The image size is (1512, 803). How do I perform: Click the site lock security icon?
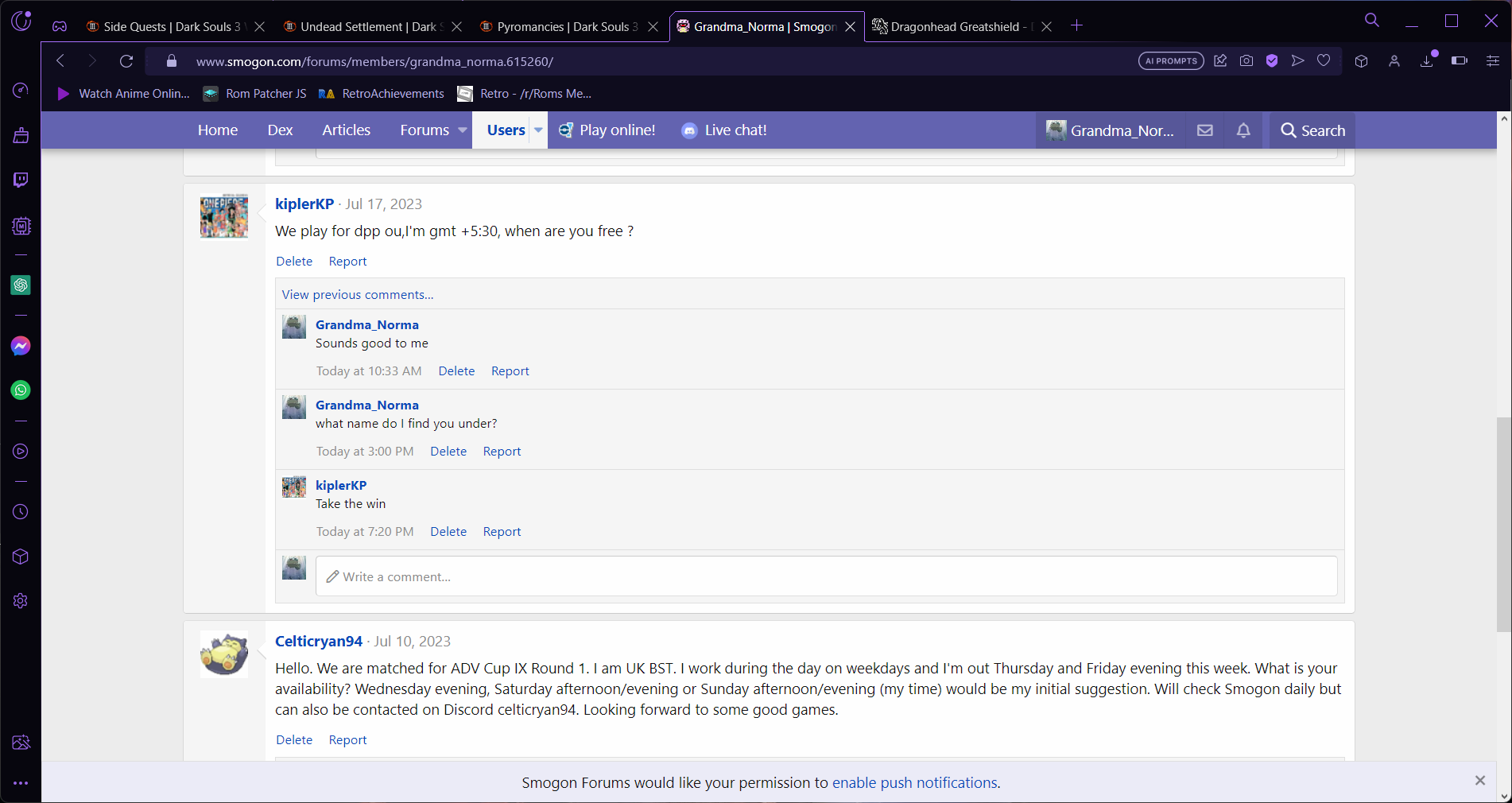tap(171, 61)
